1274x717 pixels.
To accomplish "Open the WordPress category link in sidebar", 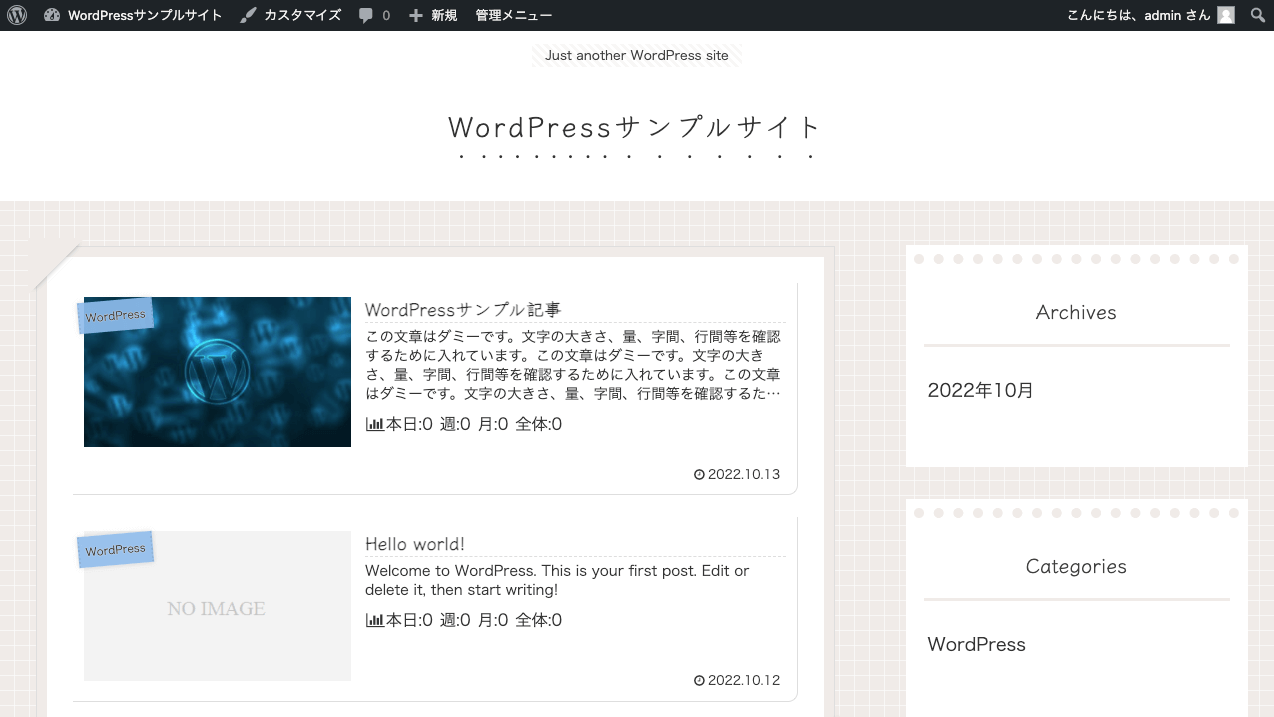I will tap(977, 644).
